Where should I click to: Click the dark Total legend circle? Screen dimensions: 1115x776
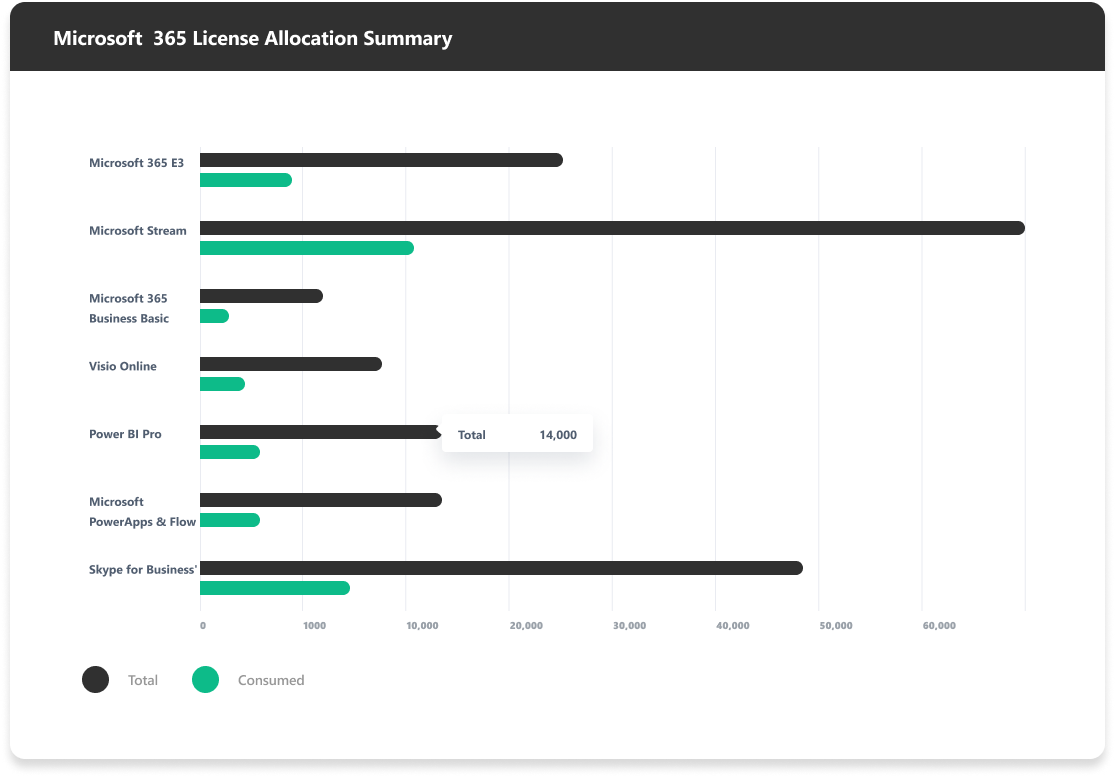[95, 680]
